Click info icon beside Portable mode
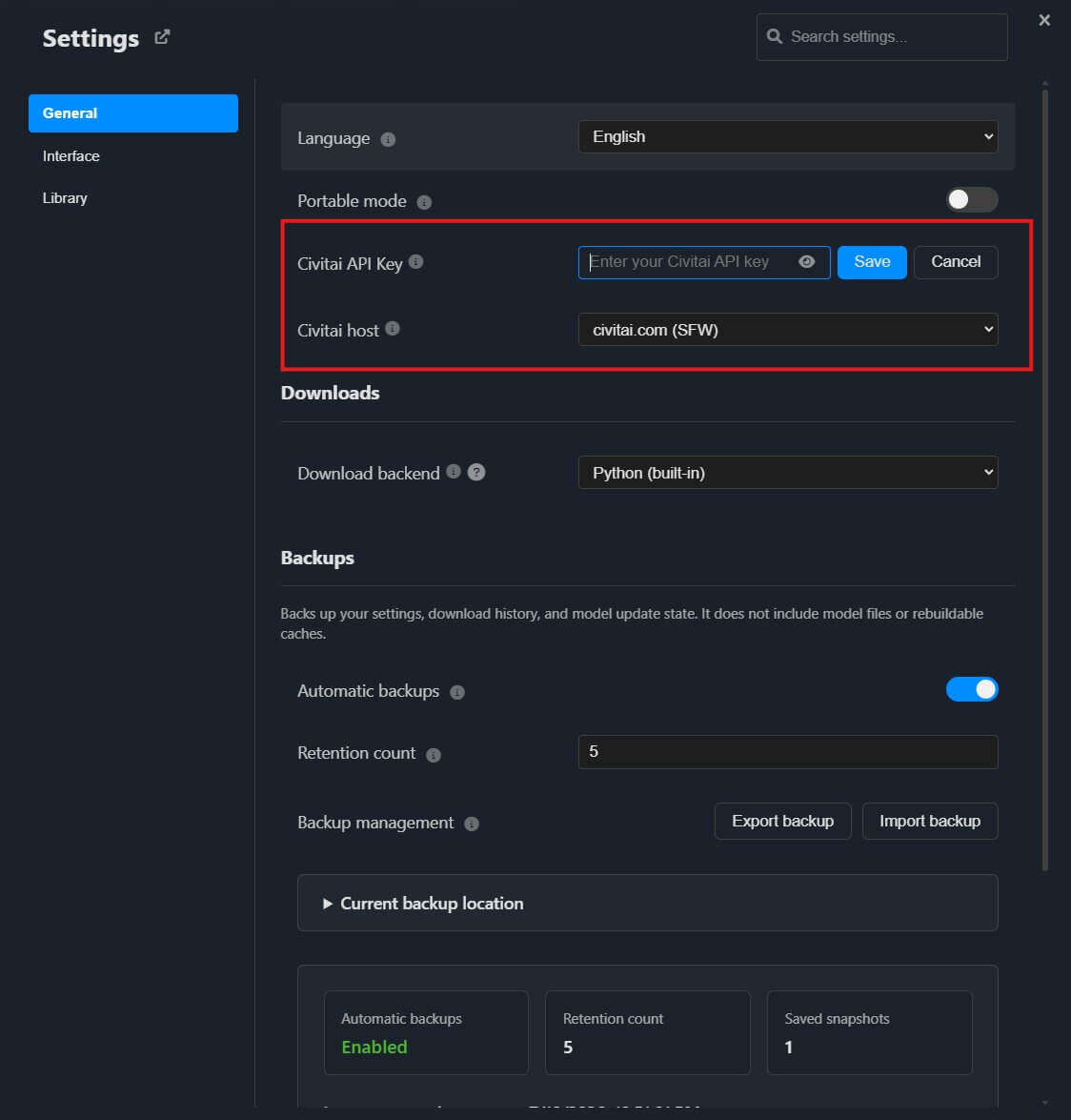Viewport: 1071px width, 1120px height. (x=424, y=202)
